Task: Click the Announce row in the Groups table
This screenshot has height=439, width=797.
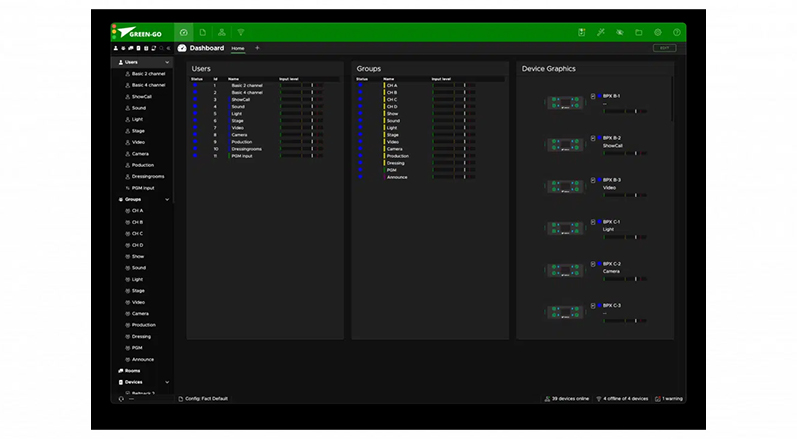Action: (x=430, y=177)
